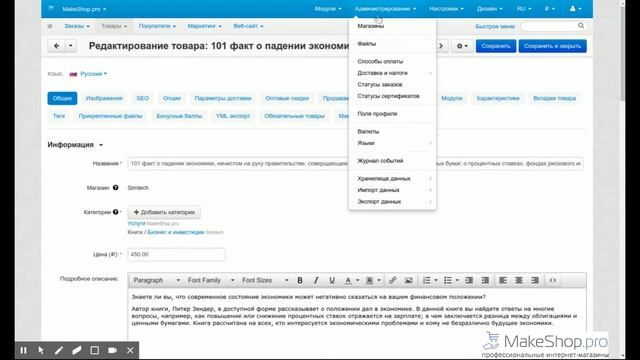Click the help icon next to Категории
This screenshot has height=360, width=640.
click(x=116, y=212)
